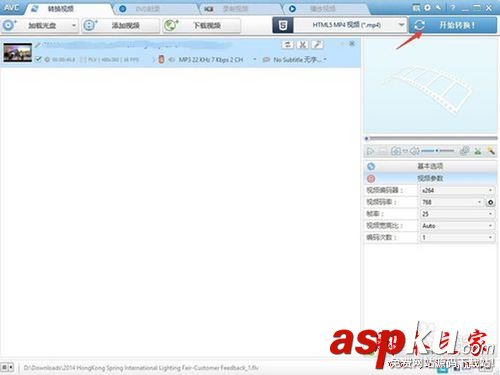This screenshot has height=375, width=500.
Task: Collapse the 视频参数 section
Action: pyautogui.click(x=430, y=178)
